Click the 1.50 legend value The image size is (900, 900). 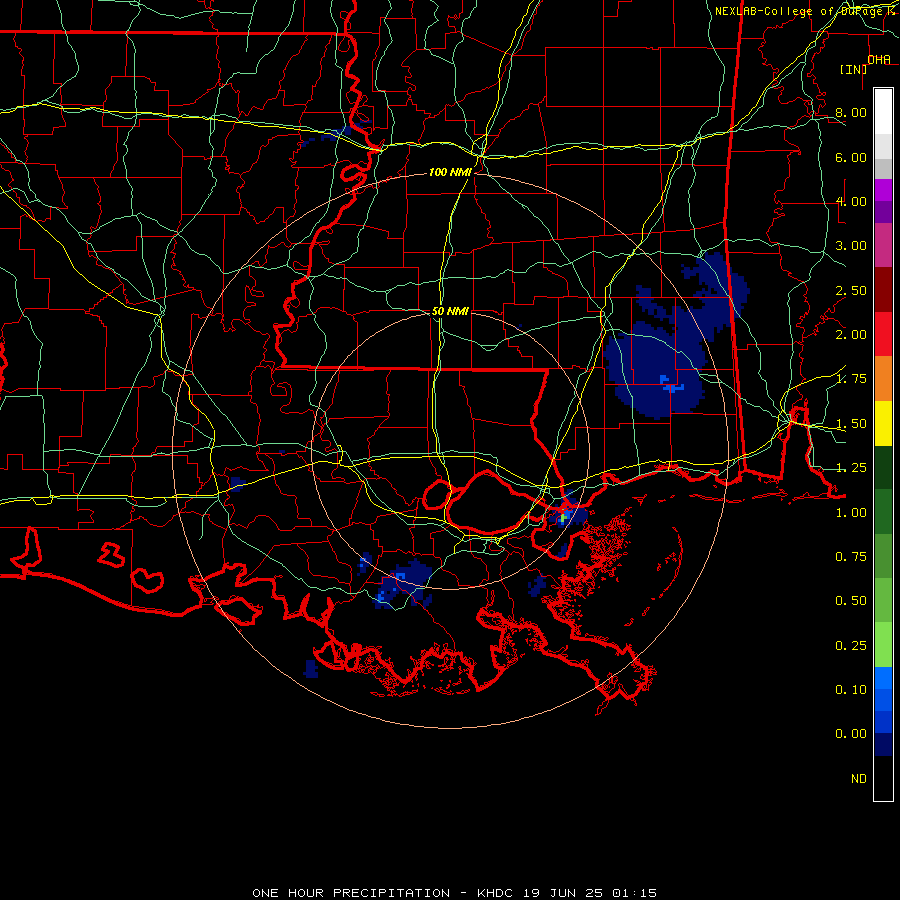tap(851, 424)
